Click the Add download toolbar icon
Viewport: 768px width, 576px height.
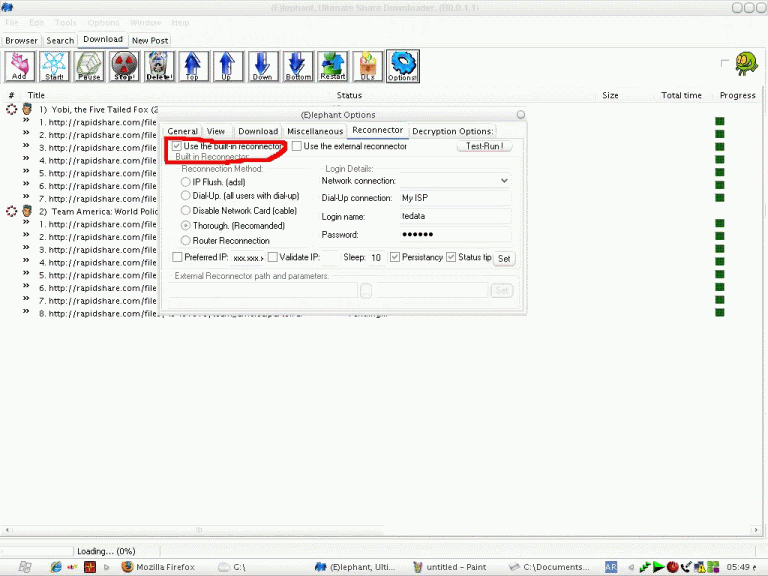click(x=19, y=66)
